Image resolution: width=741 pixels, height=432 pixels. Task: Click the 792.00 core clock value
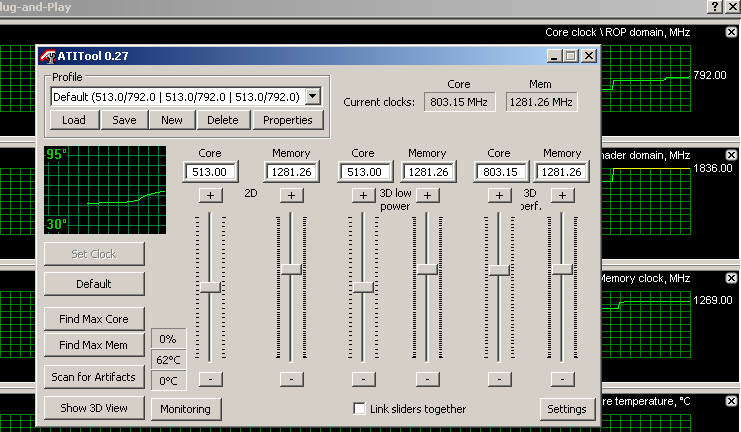(x=710, y=75)
